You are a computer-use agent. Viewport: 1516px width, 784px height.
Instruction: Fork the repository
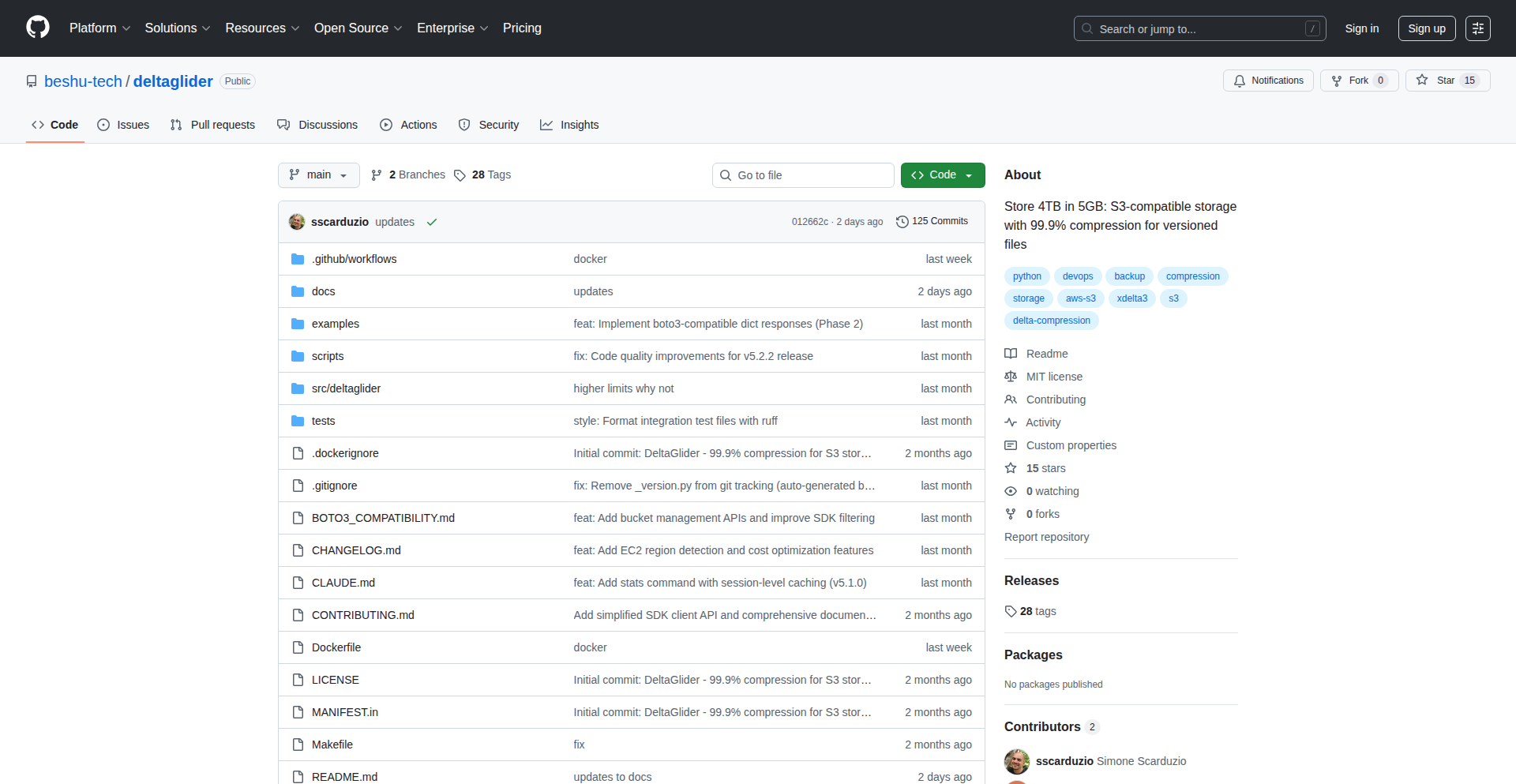pos(1359,81)
